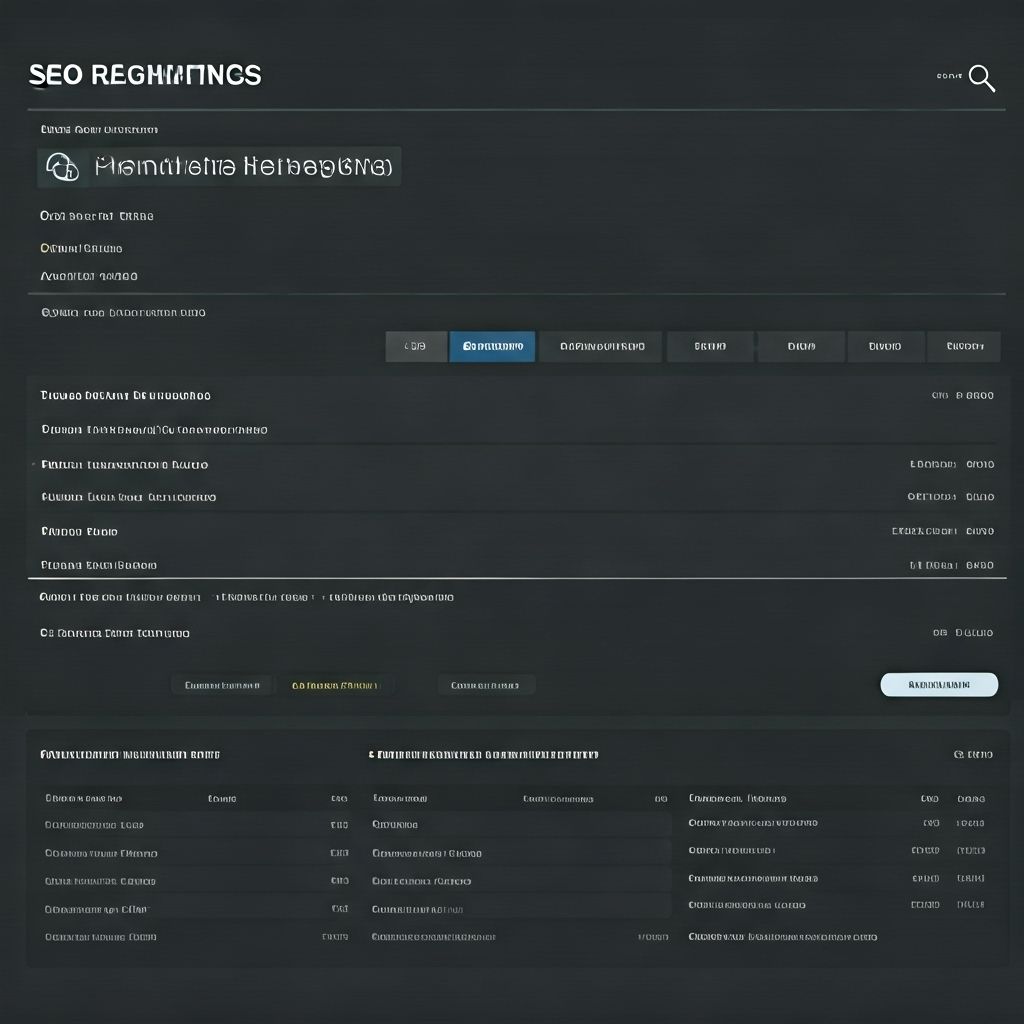The width and height of the screenshot is (1024, 1024).
Task: Click inside the domain name input field
Action: coord(240,167)
